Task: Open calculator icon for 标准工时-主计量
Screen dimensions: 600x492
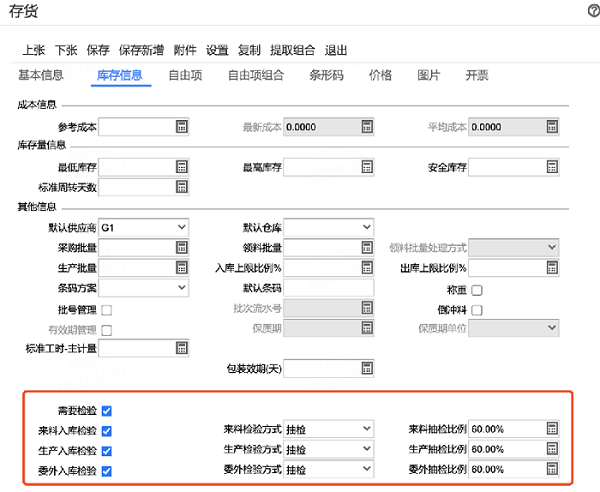Action: (182, 347)
